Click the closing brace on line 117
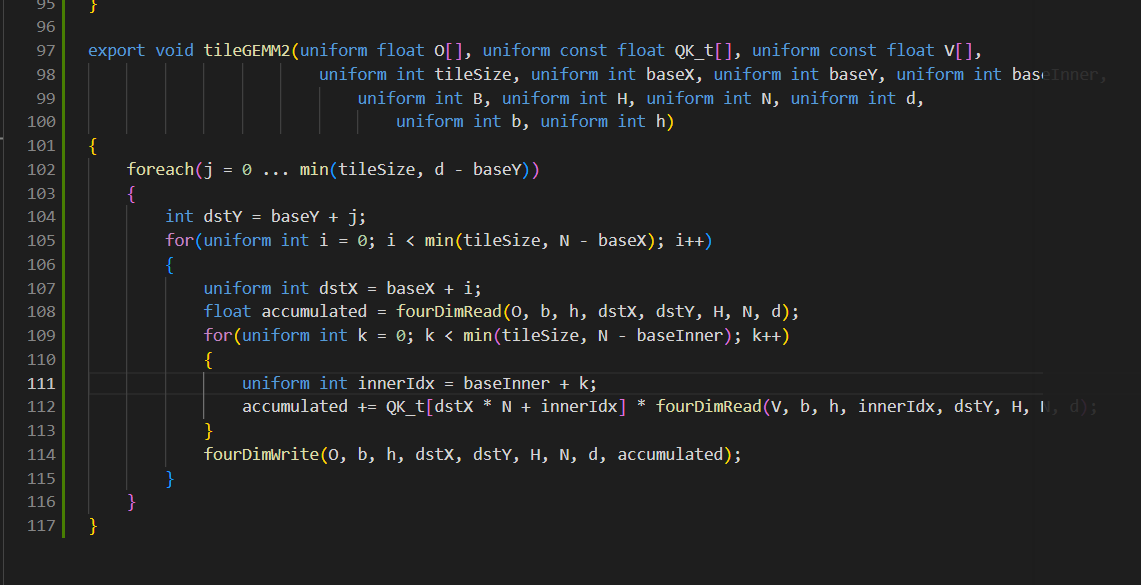The image size is (1141, 585). 92,526
